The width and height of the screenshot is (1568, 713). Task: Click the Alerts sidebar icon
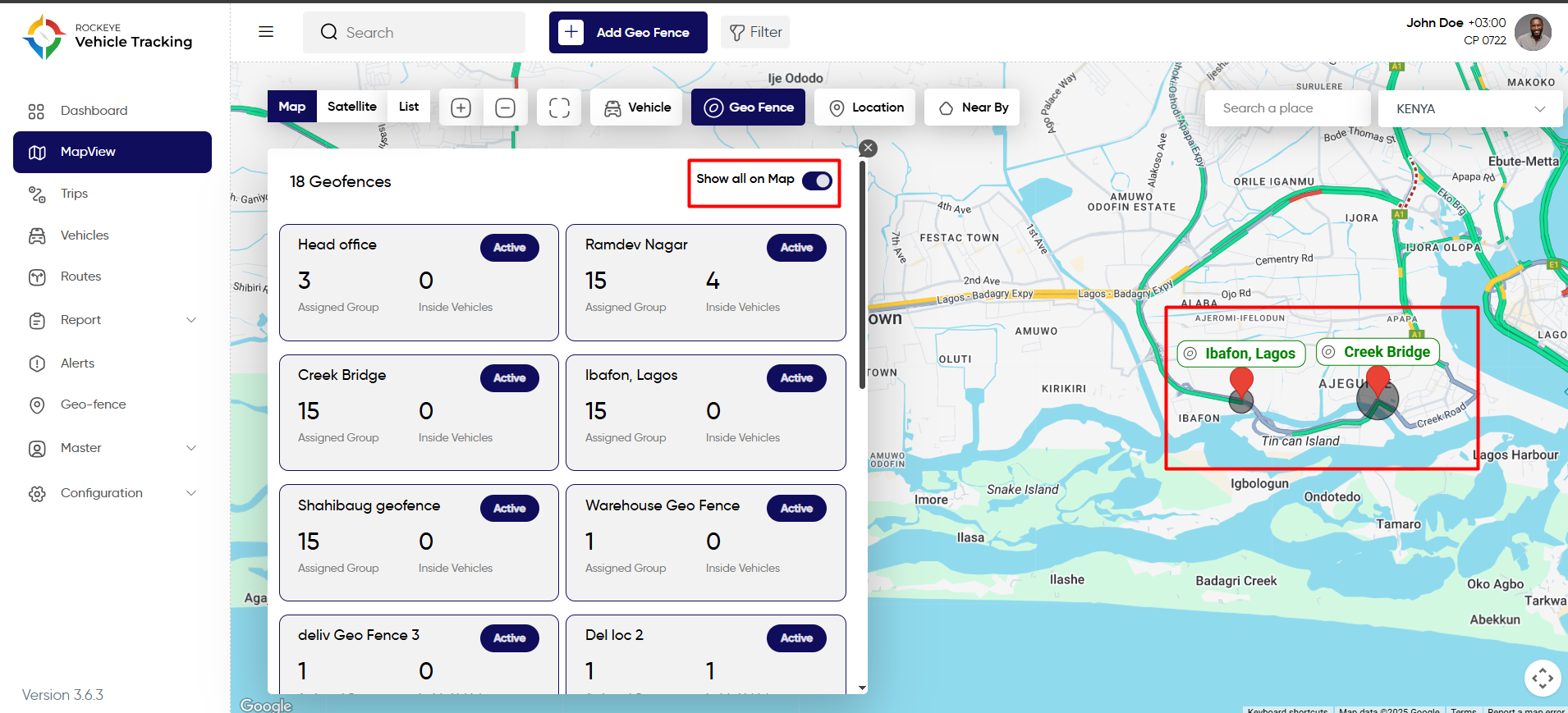point(37,363)
